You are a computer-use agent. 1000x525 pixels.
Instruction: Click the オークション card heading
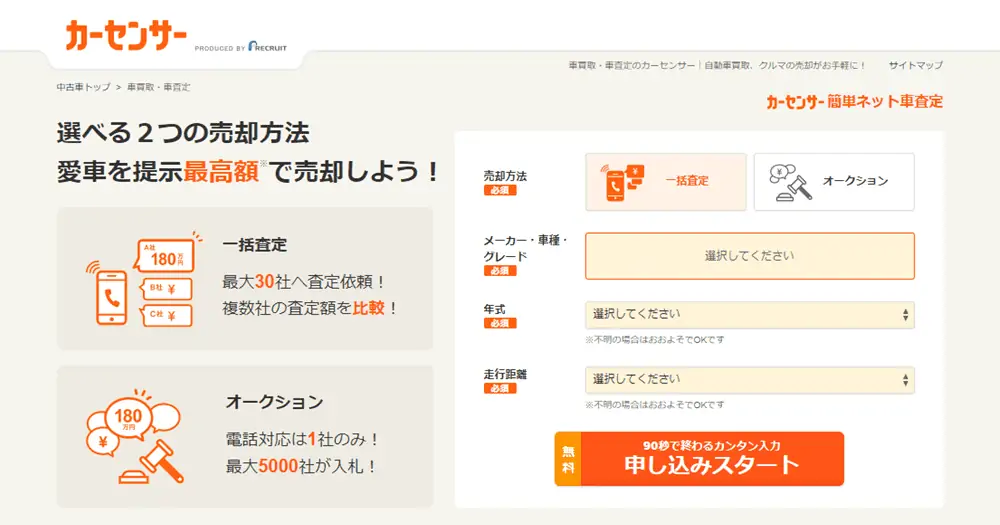pos(274,402)
